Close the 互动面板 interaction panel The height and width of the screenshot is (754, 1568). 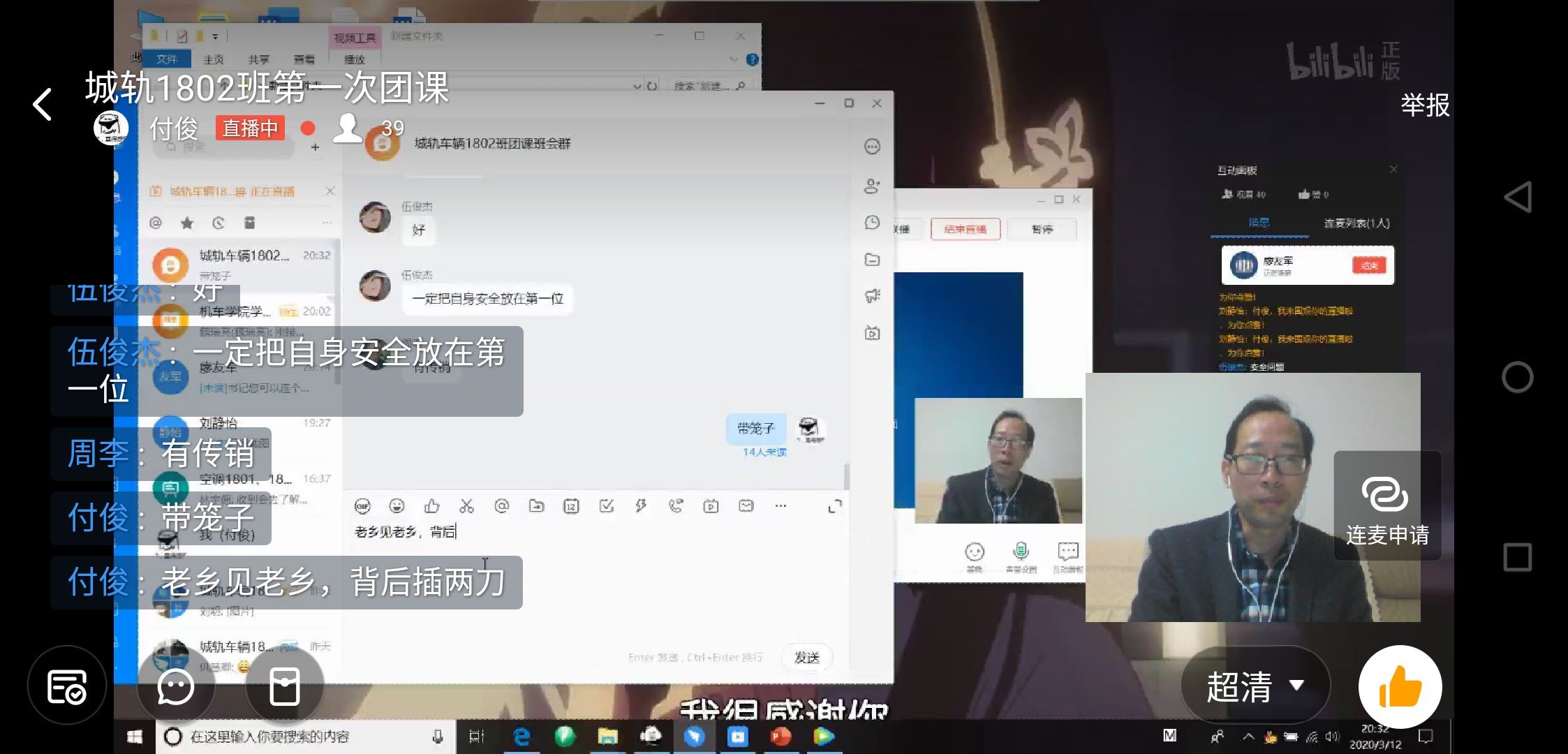(x=1393, y=170)
